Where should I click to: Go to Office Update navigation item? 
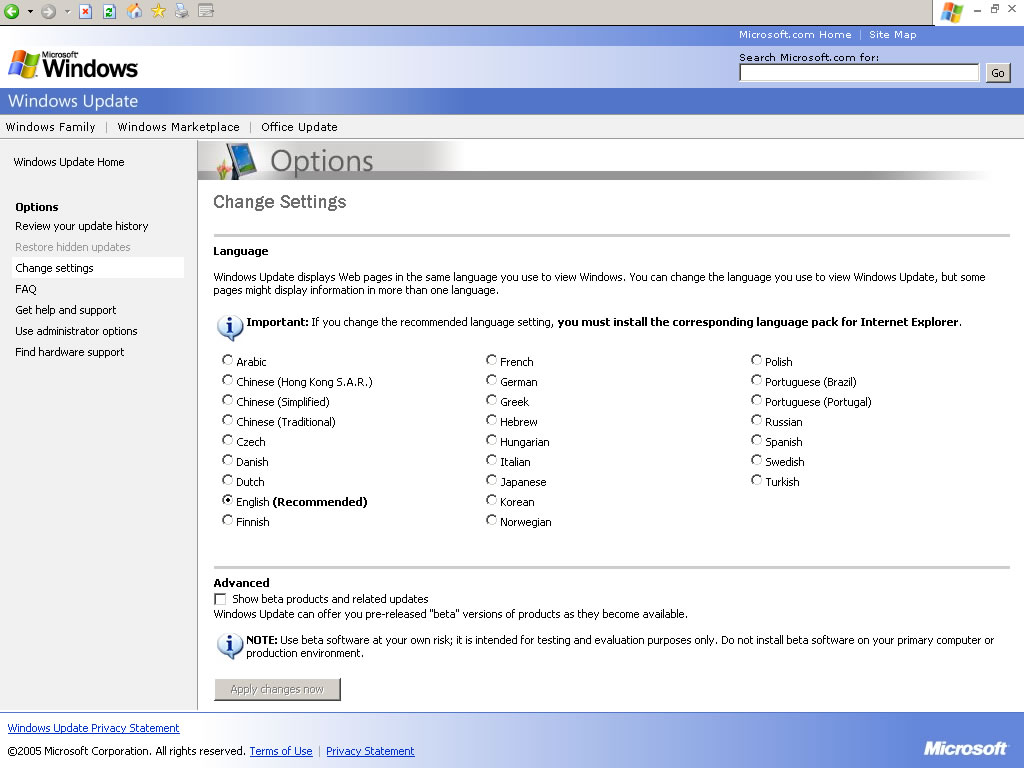[299, 127]
